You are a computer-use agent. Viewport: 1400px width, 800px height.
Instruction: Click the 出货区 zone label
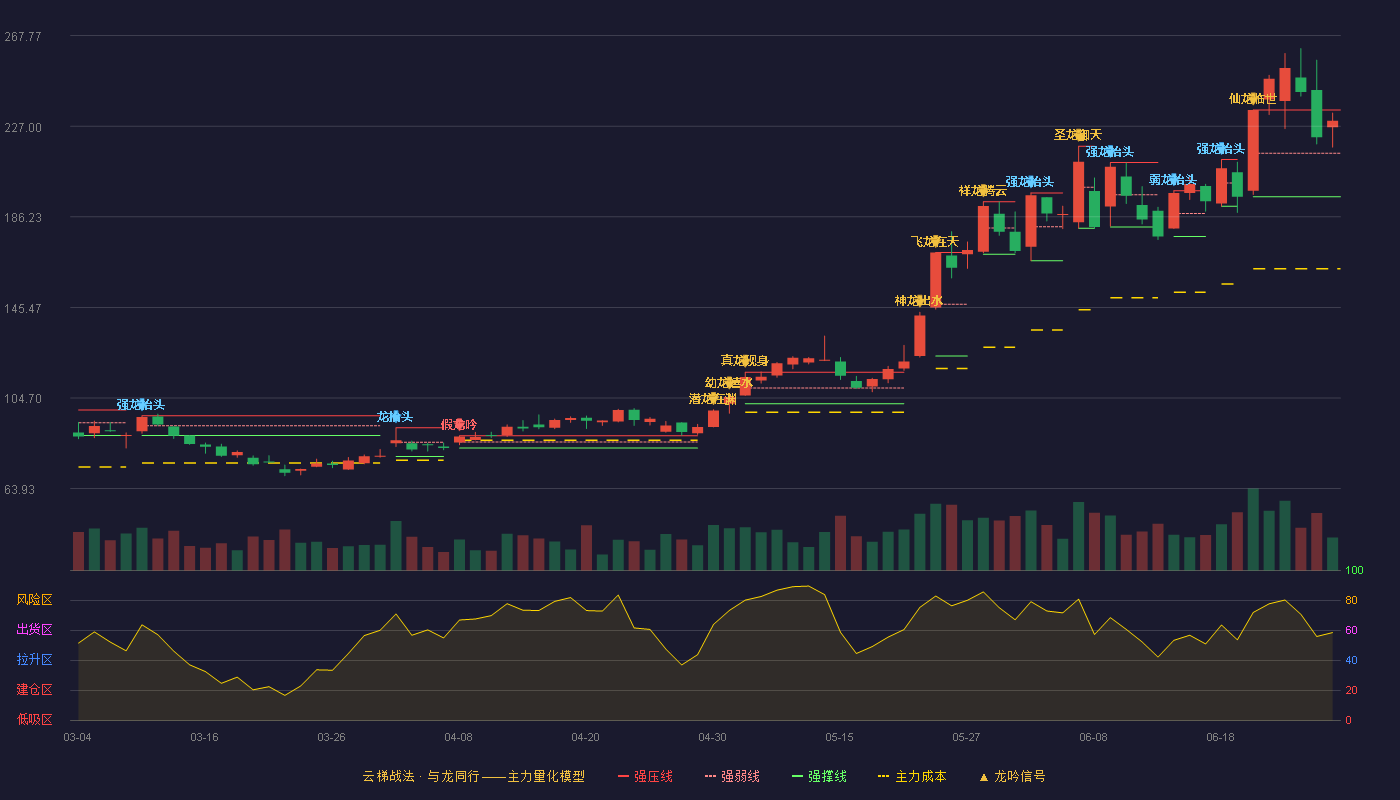tap(34, 630)
